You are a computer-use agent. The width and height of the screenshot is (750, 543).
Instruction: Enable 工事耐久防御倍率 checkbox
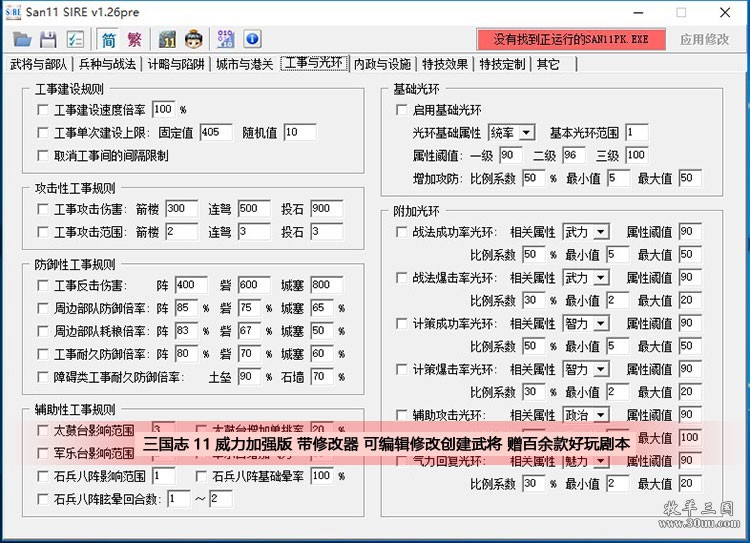43,354
